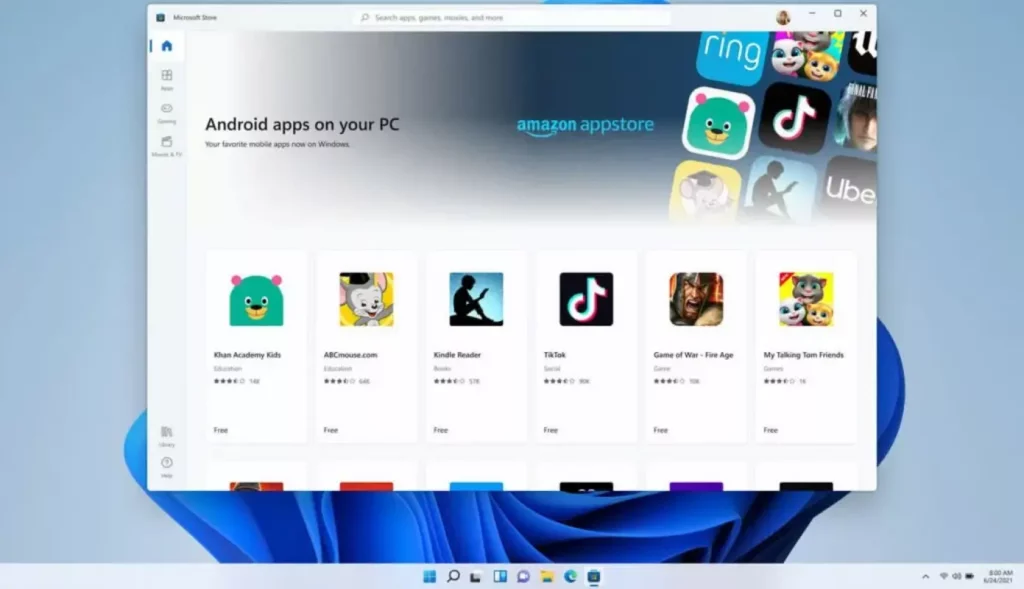The height and width of the screenshot is (589, 1024).
Task: Open the taskbar clock and date
Action: tap(1000, 576)
